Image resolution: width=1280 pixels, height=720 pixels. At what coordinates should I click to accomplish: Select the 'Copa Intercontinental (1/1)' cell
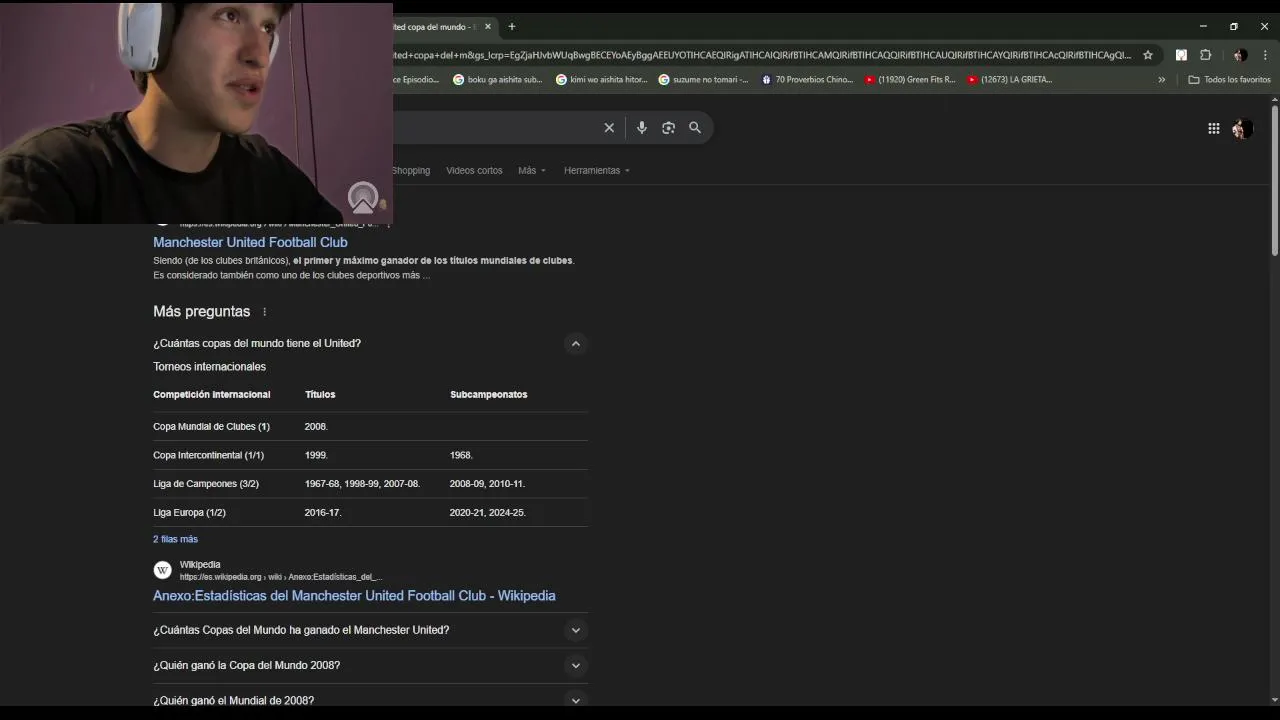208,456
